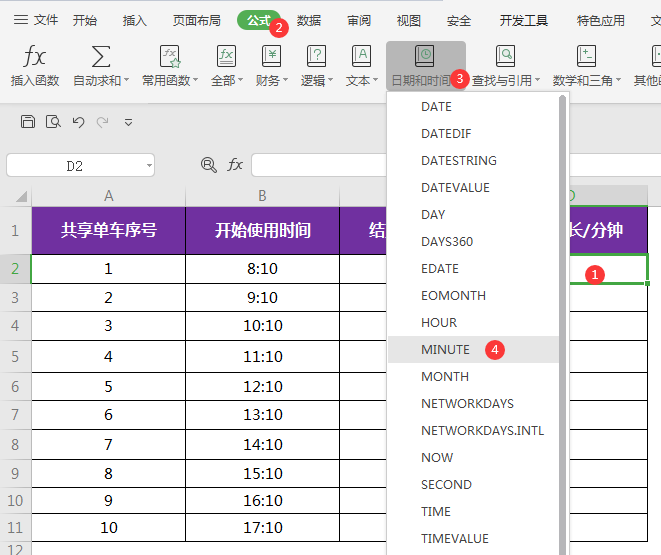Open the Common Functions (常用函数) icon
Viewport: 661px width, 555px height.
pyautogui.click(x=169, y=56)
